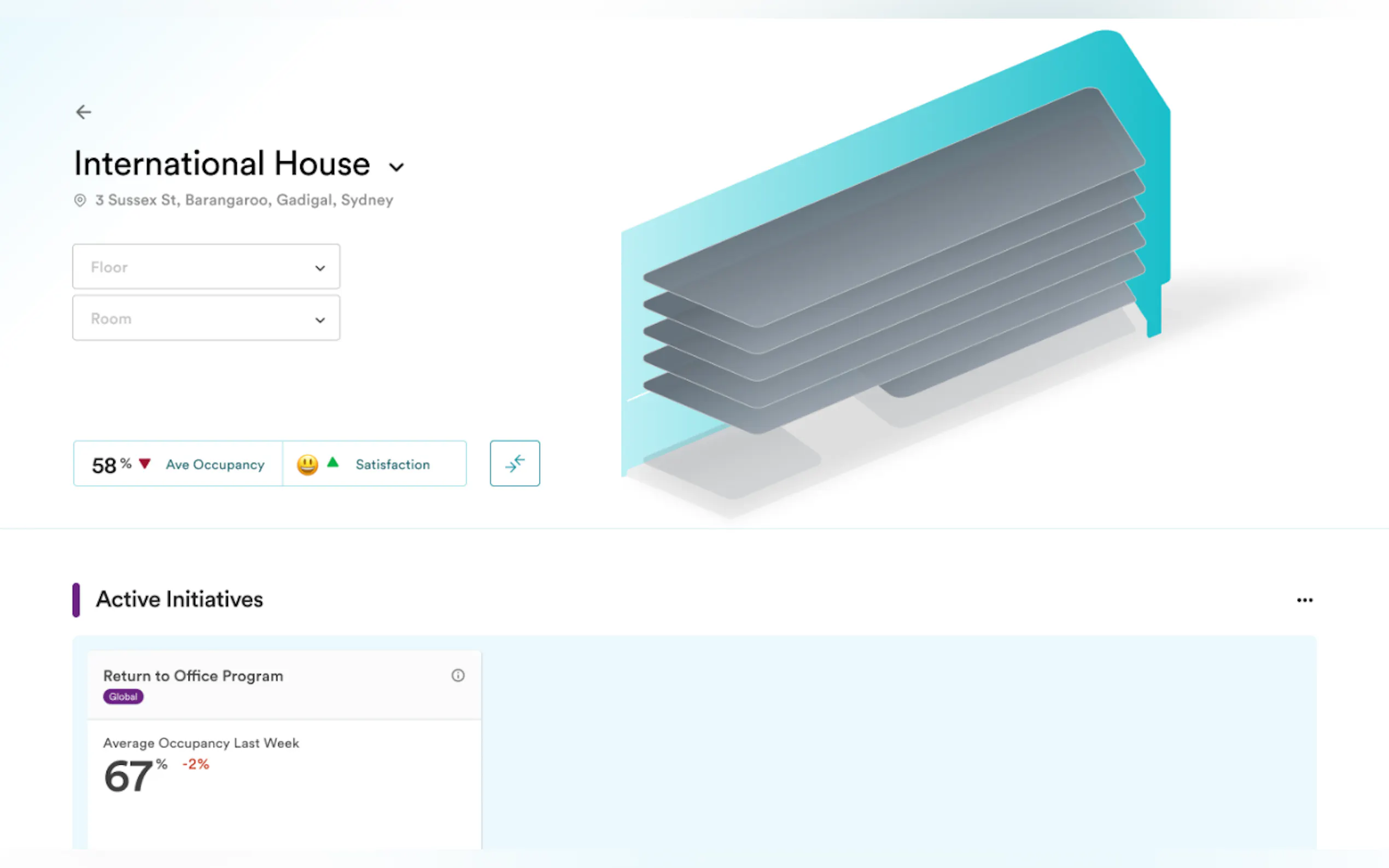Viewport: 1389px width, 868px height.
Task: Click the red down-trend occupancy arrow
Action: click(145, 464)
